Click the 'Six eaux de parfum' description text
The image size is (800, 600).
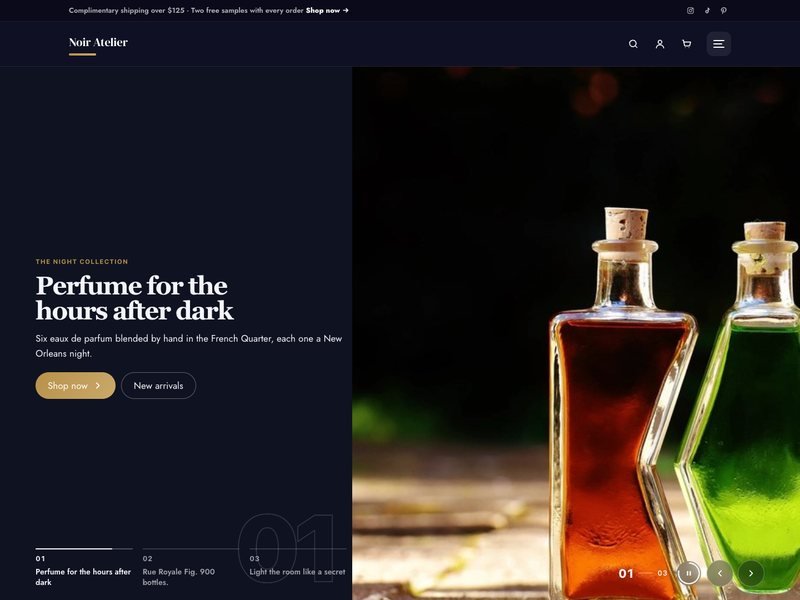[x=189, y=346]
